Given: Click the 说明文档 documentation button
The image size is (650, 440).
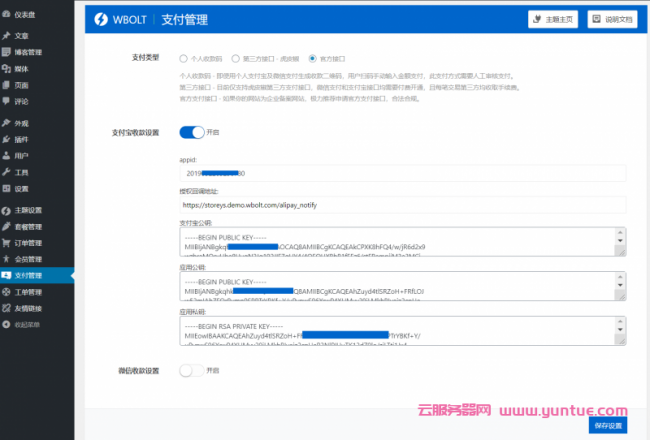Looking at the screenshot, I should pyautogui.click(x=612, y=19).
